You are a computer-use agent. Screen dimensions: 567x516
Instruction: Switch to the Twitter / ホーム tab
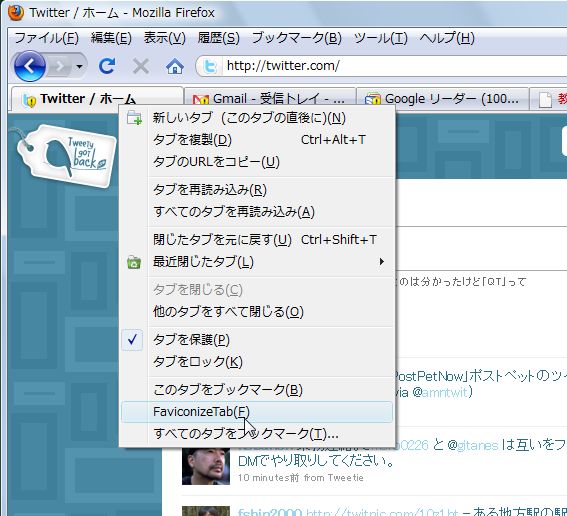pyautogui.click(x=97, y=98)
